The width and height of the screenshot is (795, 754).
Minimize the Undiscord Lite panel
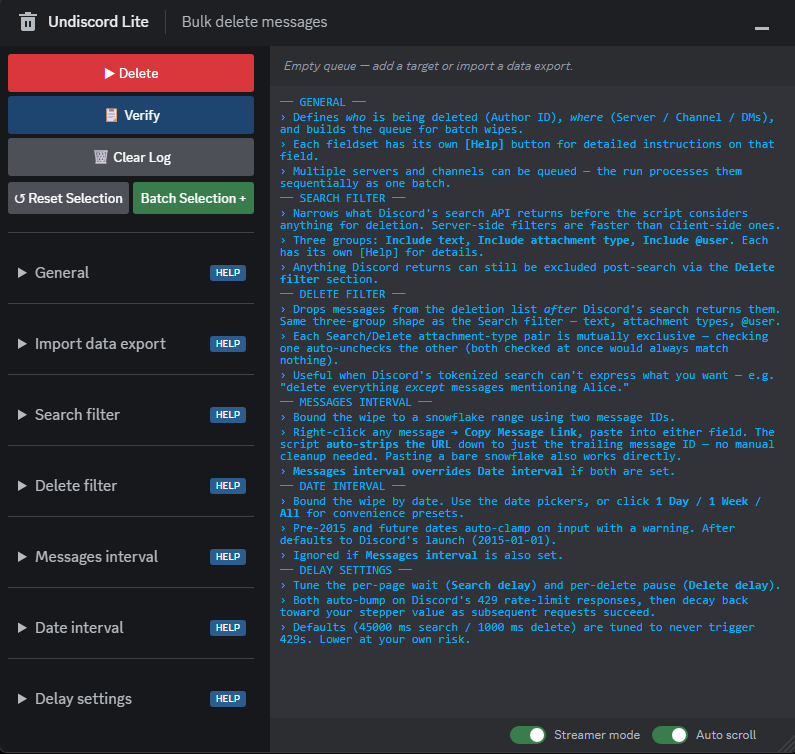762,28
